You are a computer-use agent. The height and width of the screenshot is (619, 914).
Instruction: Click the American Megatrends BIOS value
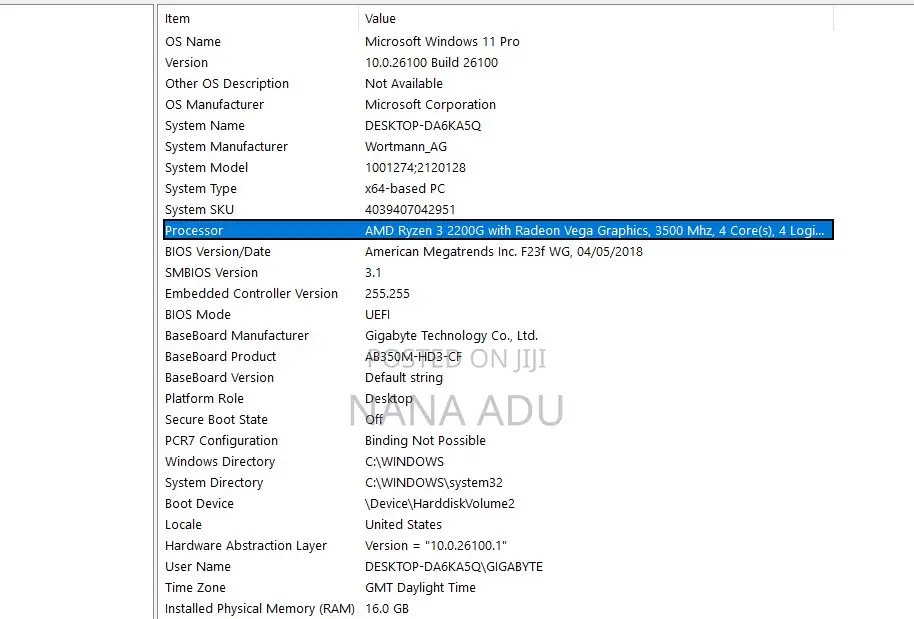coord(504,252)
